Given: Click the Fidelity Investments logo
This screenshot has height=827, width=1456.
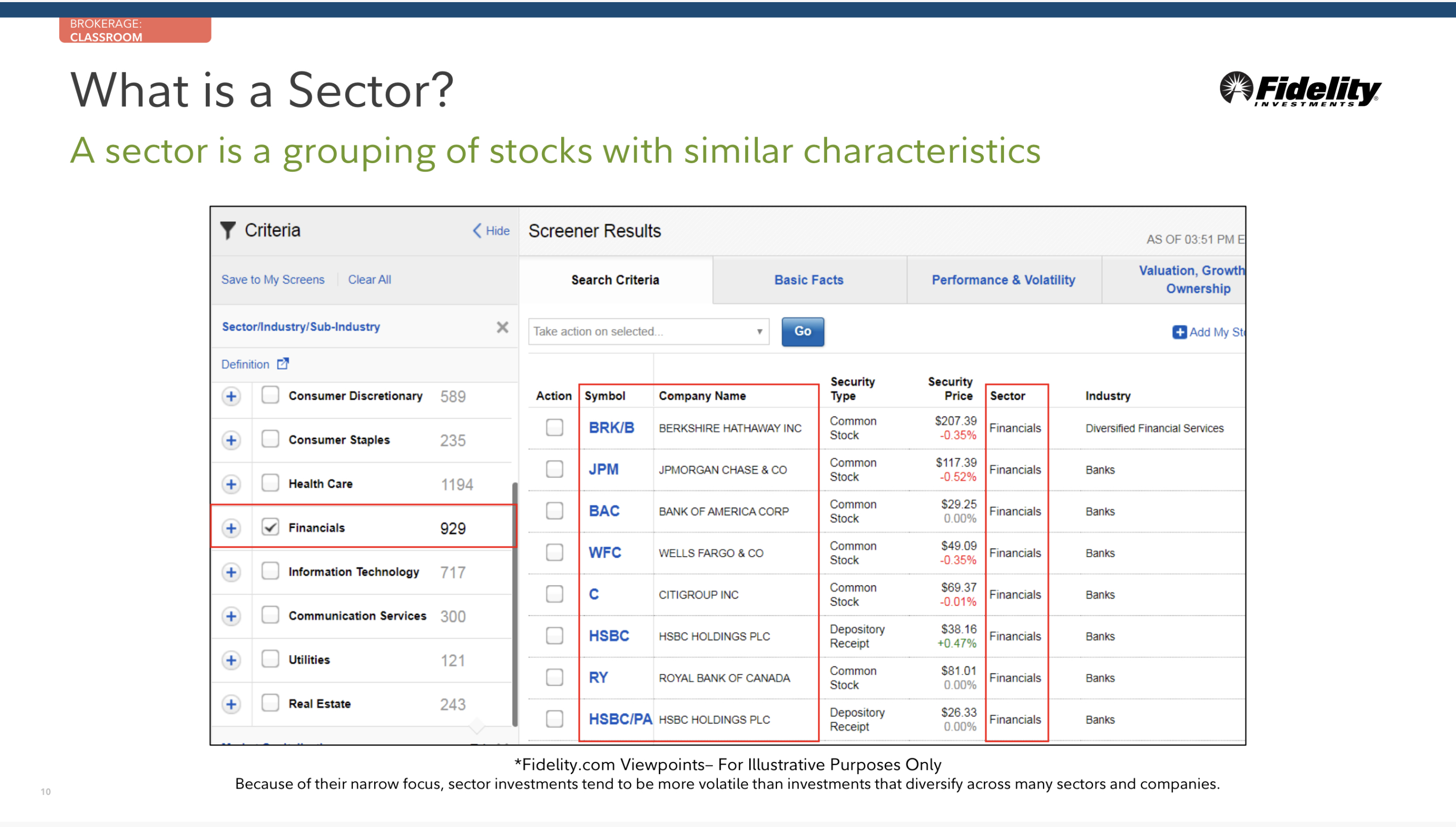Looking at the screenshot, I should (x=1299, y=89).
